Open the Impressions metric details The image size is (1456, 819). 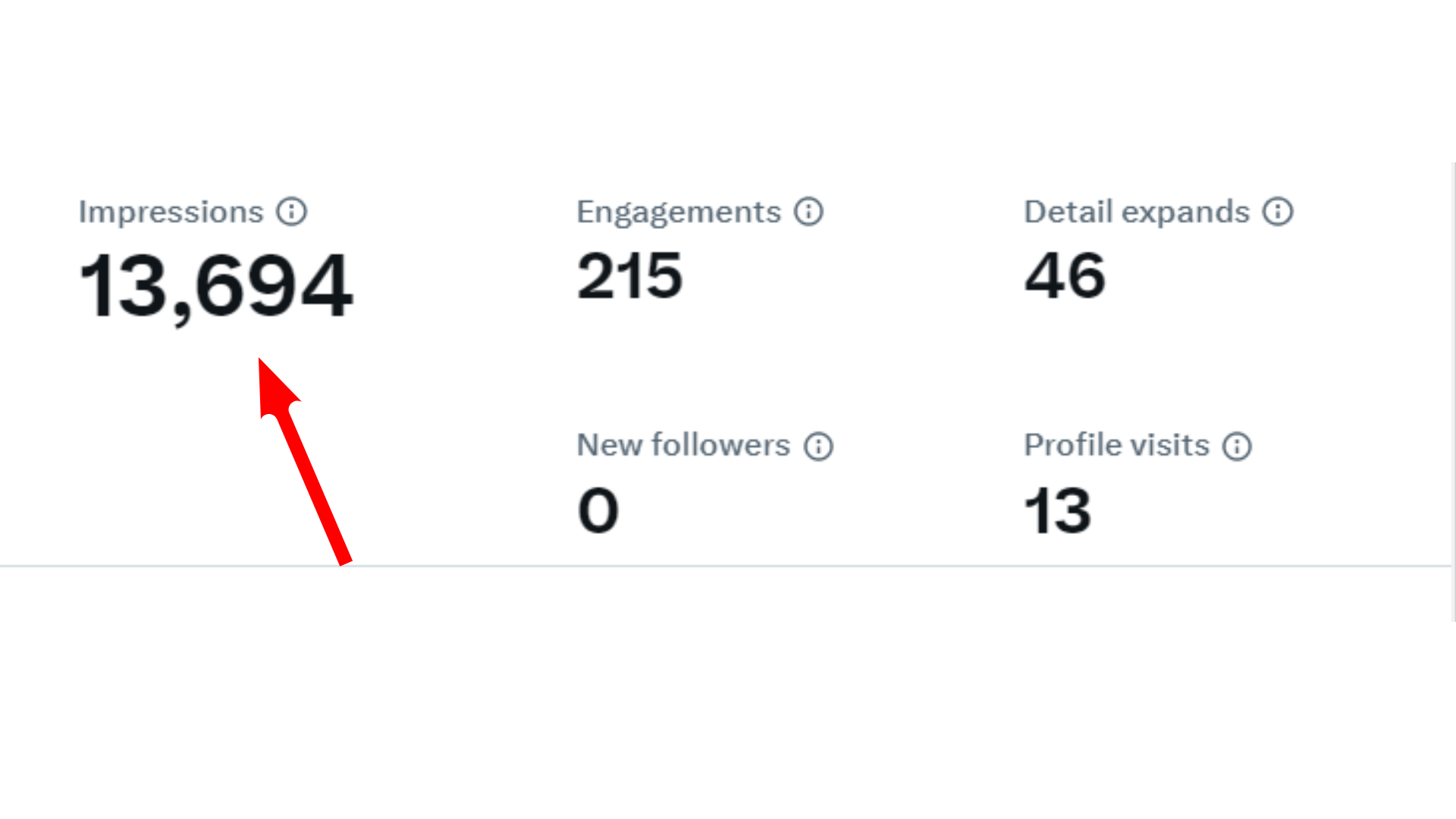294,212
